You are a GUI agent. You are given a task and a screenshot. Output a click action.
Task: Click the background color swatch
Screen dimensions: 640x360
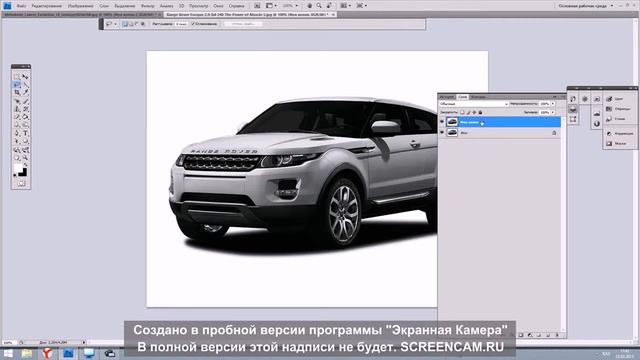pos(24,173)
